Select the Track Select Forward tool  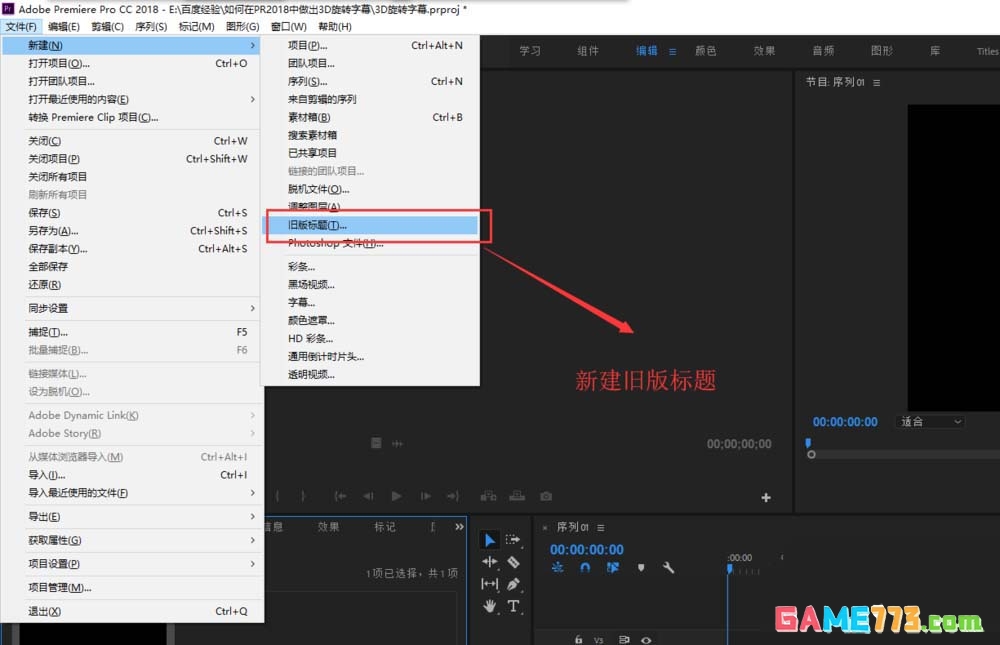(513, 540)
